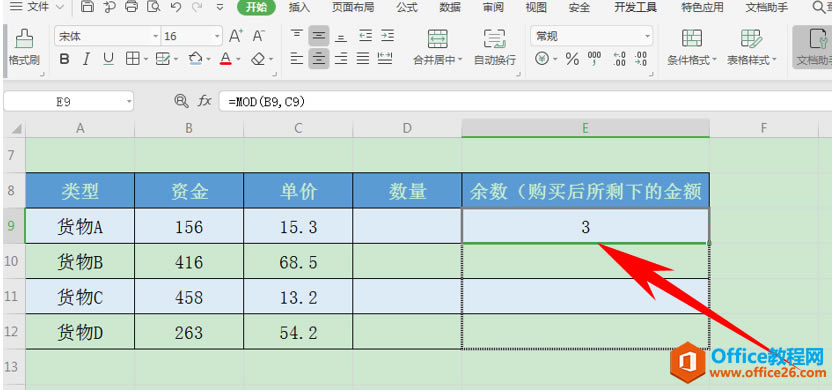Expand the Name Box dropdown arrow
The height and width of the screenshot is (390, 833).
[129, 101]
